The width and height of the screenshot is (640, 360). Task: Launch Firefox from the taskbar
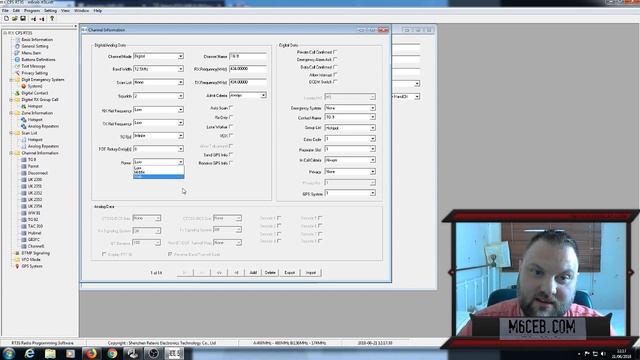91,353
